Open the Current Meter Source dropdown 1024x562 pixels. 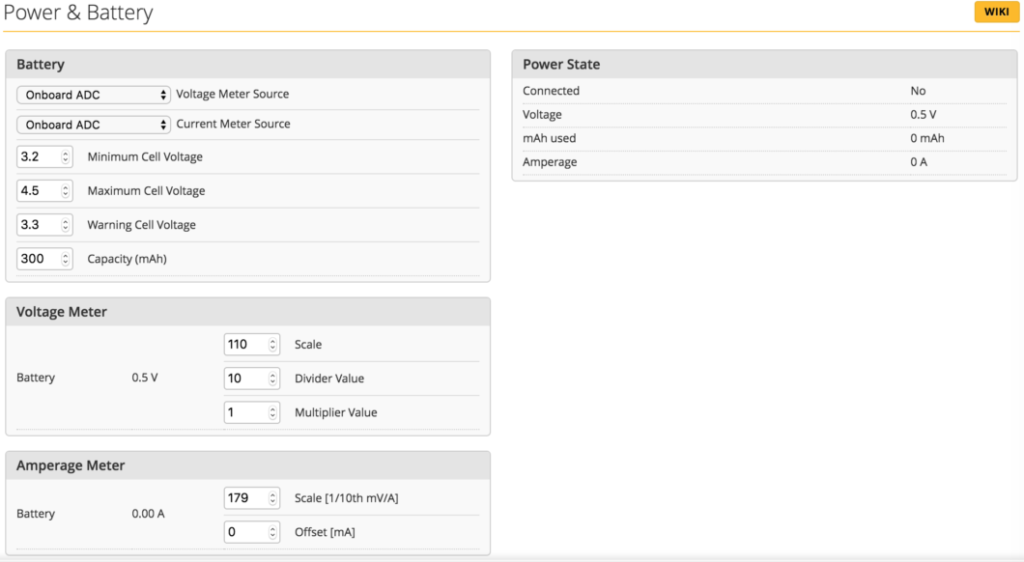pos(94,125)
